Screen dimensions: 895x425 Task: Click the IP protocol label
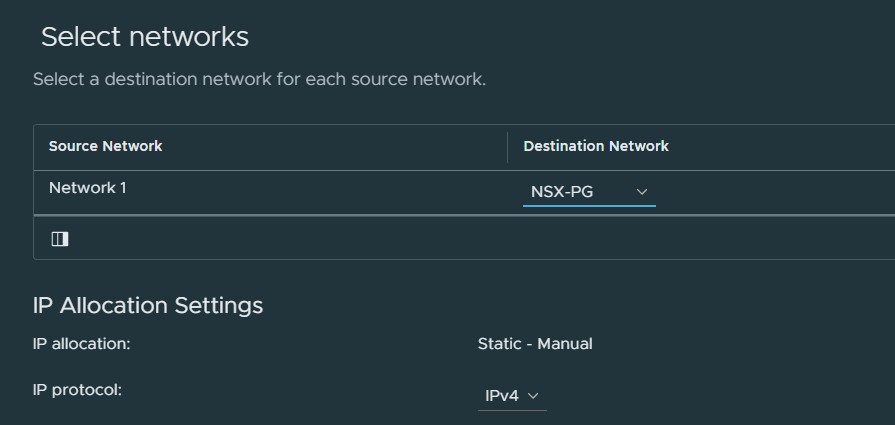78,390
